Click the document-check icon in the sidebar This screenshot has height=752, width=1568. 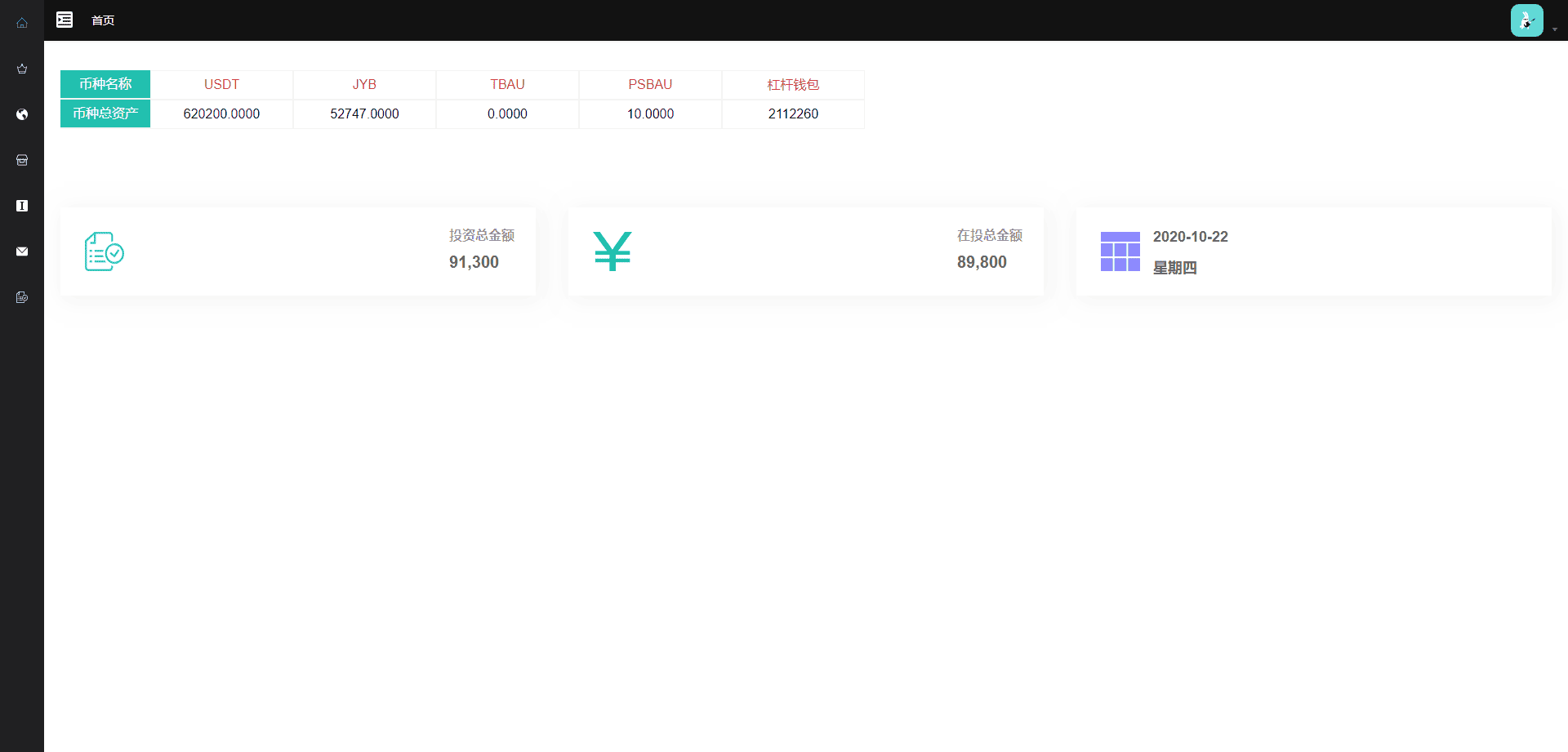point(22,297)
